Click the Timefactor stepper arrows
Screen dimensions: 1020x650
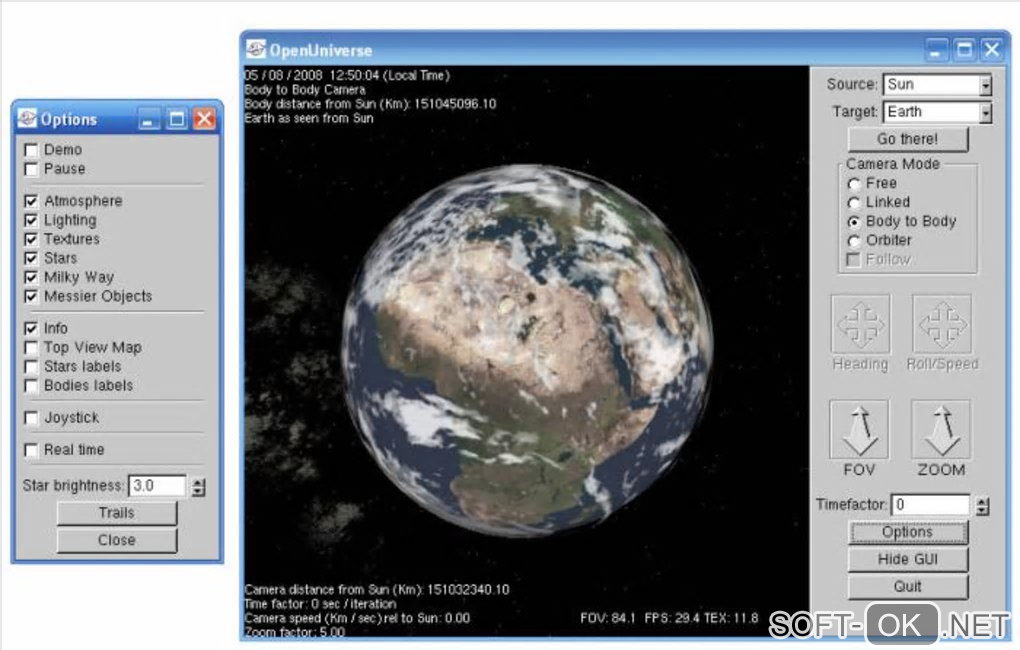pyautogui.click(x=983, y=506)
